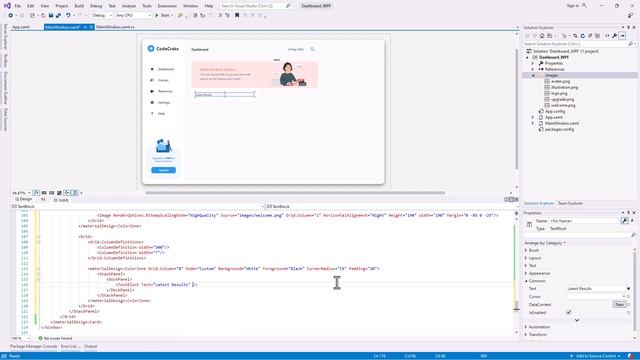Open the Any CPU platform dropdown
The height and width of the screenshot is (360, 640).
click(x=133, y=16)
